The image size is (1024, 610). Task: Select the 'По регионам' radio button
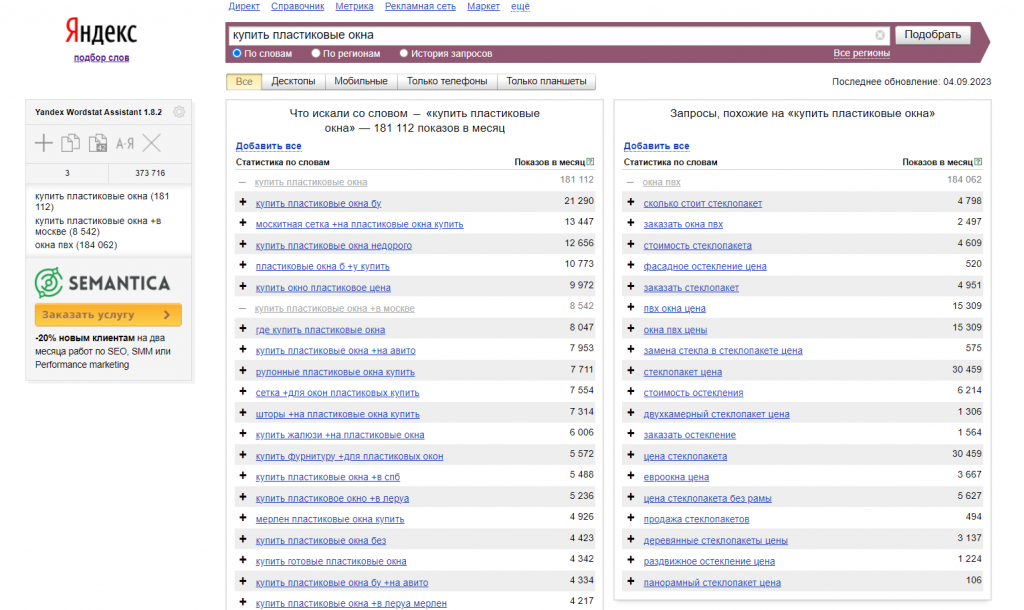point(315,54)
